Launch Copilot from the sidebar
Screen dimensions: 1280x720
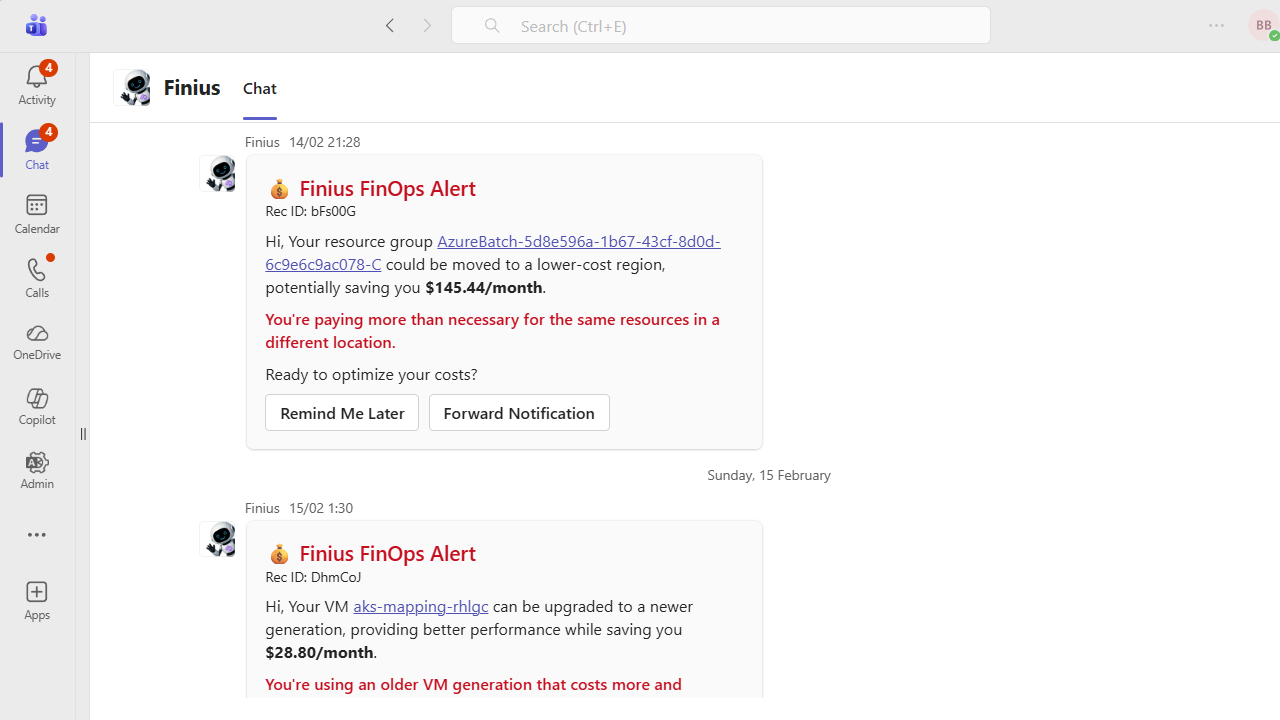click(x=37, y=406)
